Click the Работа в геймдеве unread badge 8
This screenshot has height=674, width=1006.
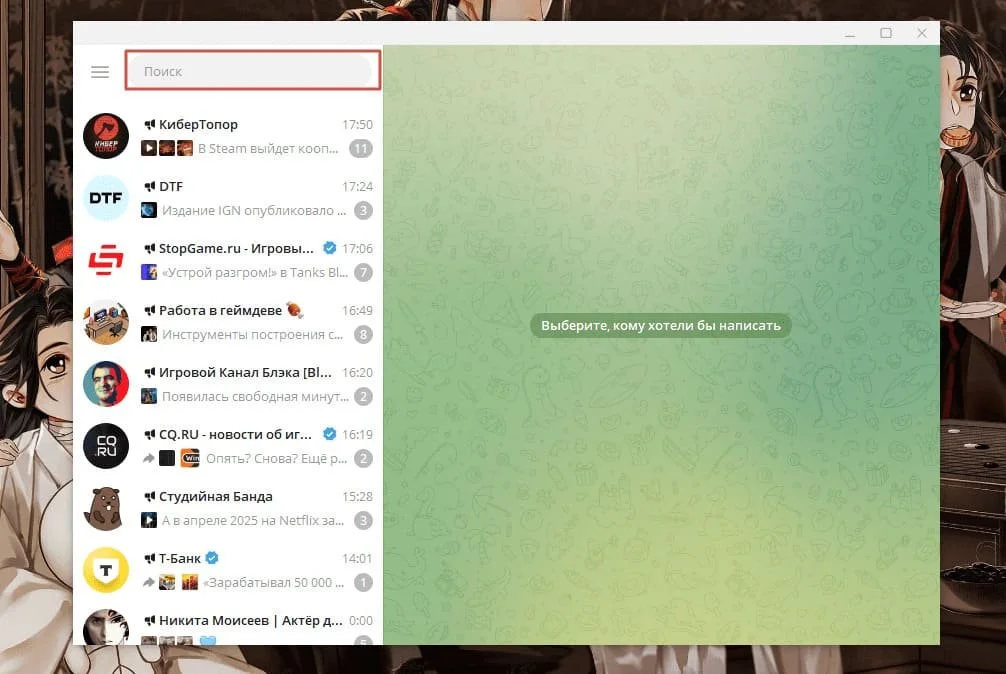[364, 335]
